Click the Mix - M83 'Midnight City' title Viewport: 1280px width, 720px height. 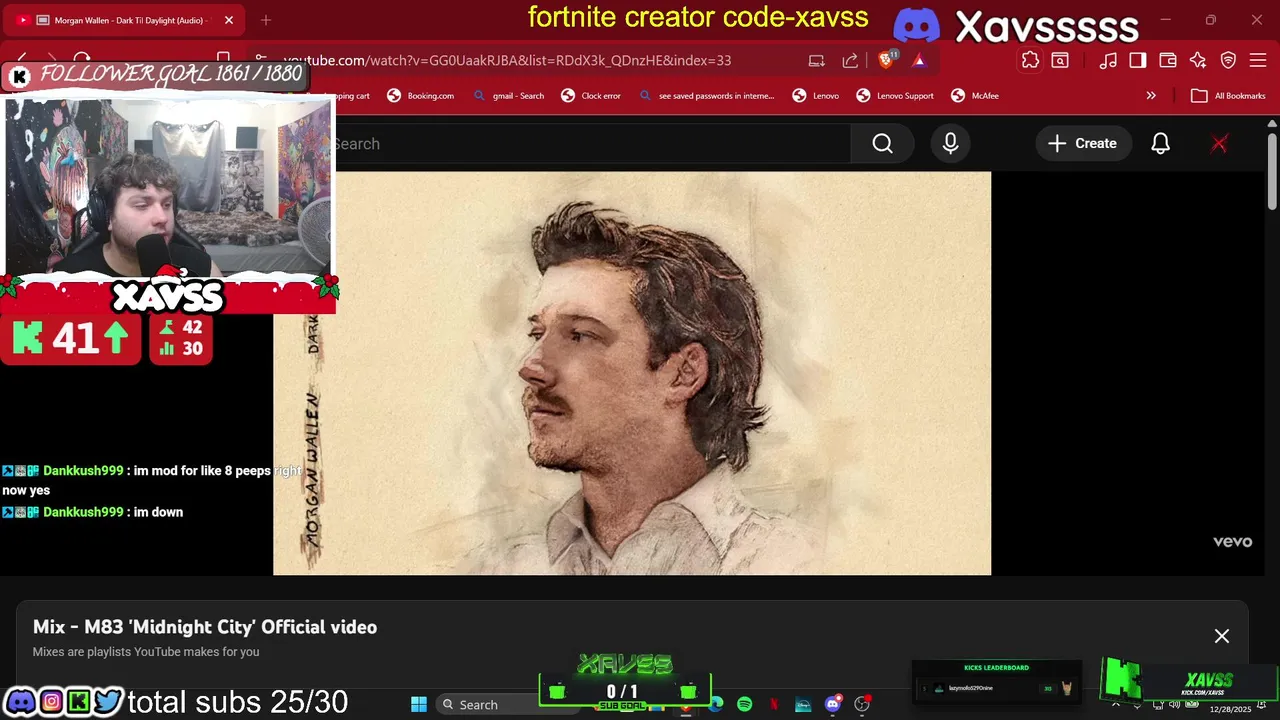pyautogui.click(x=205, y=627)
